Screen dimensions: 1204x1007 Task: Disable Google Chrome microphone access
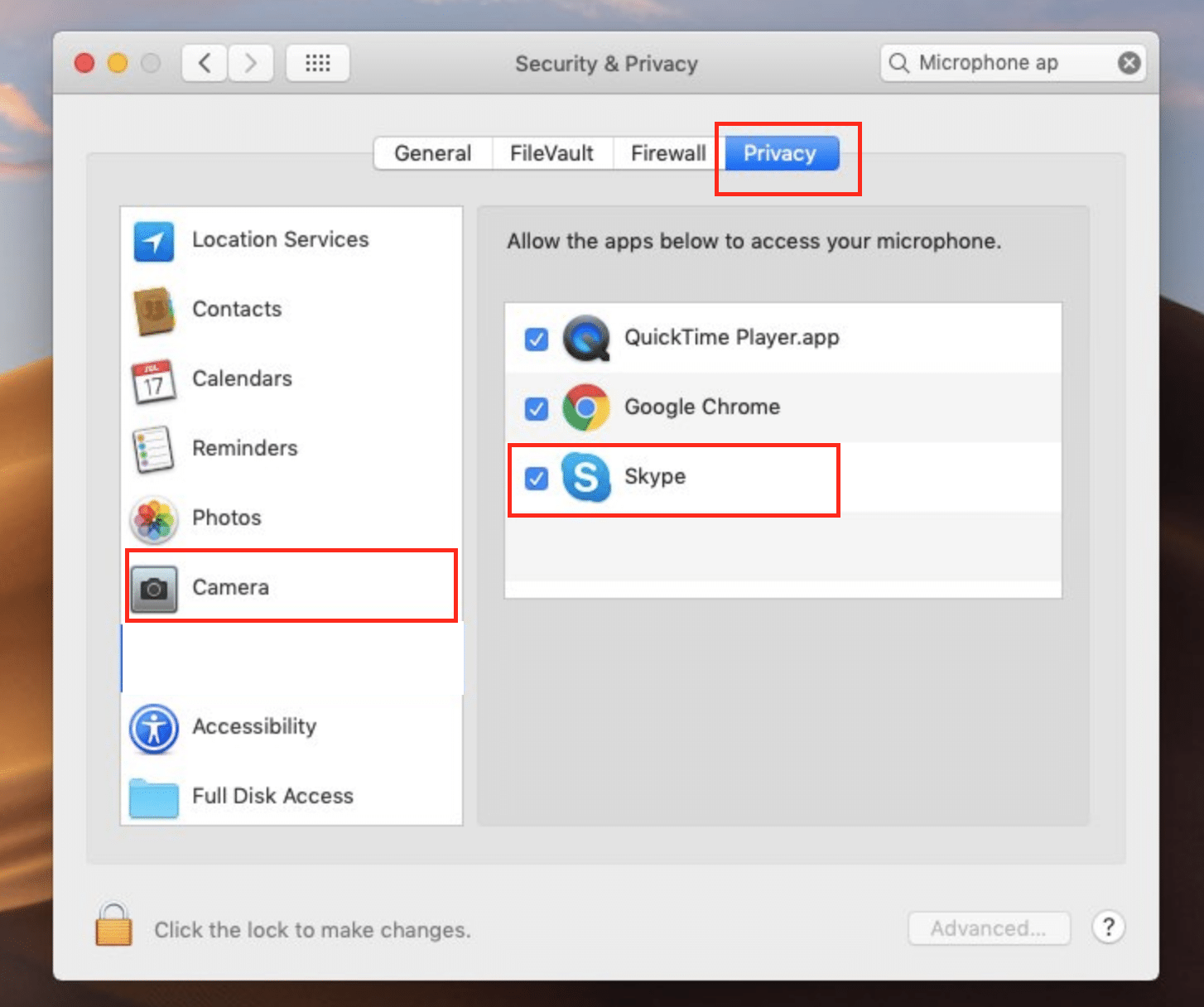click(537, 408)
